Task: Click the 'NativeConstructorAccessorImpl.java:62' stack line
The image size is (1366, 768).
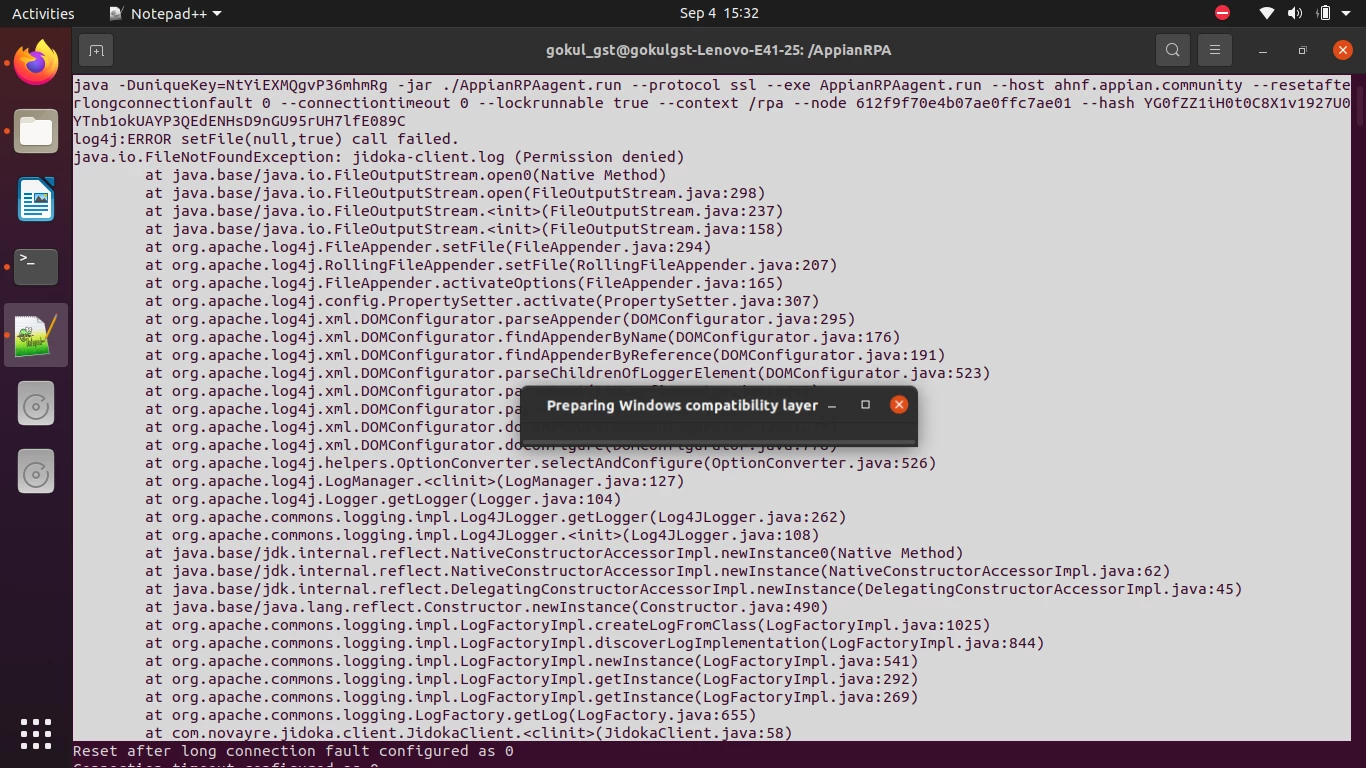Action: click(658, 571)
